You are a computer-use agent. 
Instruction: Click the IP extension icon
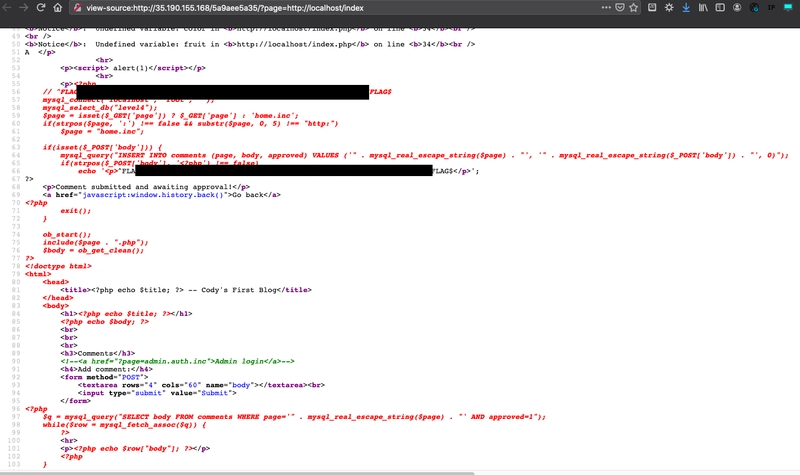coord(771,8)
